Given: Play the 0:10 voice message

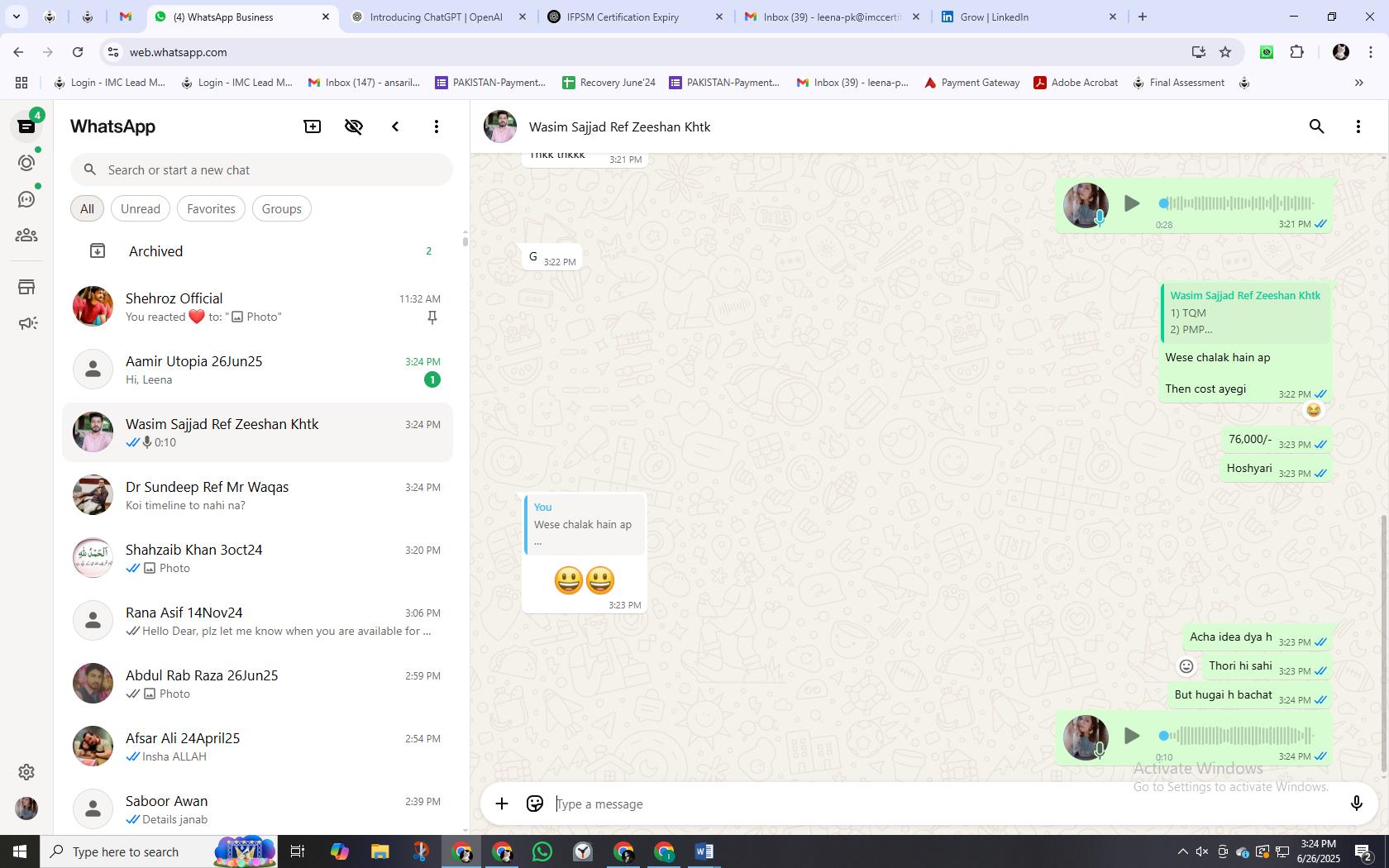Looking at the screenshot, I should 1132,736.
